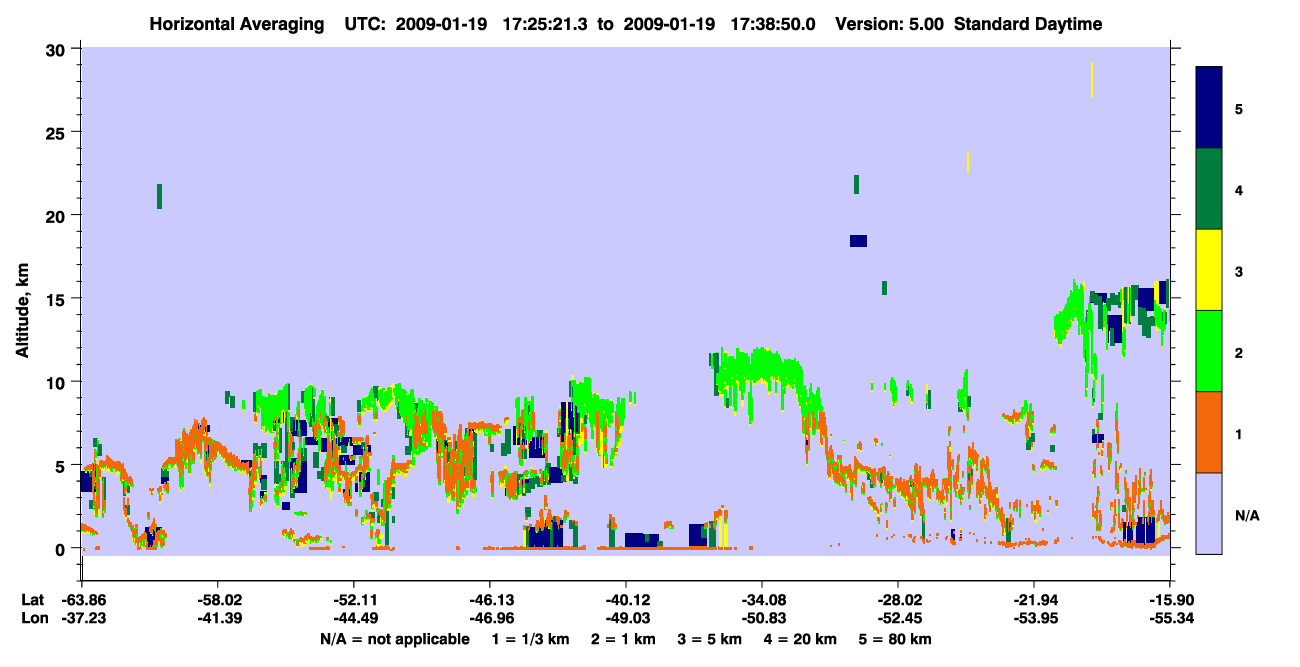This screenshot has height=667, width=1300.
Task: Click the '3 = 5 km' legend entry
Action: pyautogui.click(x=709, y=639)
